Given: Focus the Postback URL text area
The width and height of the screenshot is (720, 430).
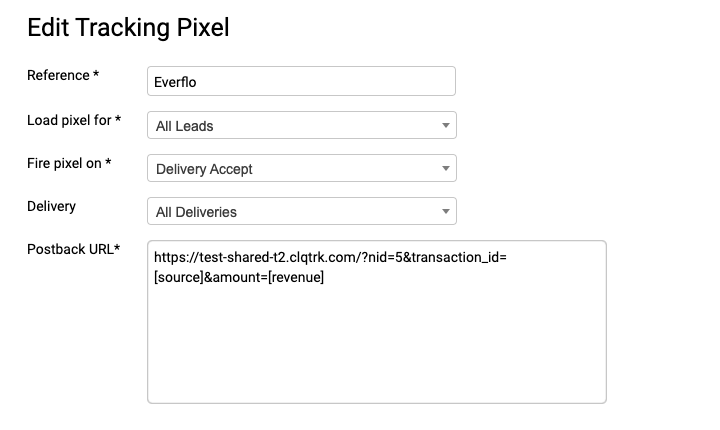Looking at the screenshot, I should click(377, 322).
